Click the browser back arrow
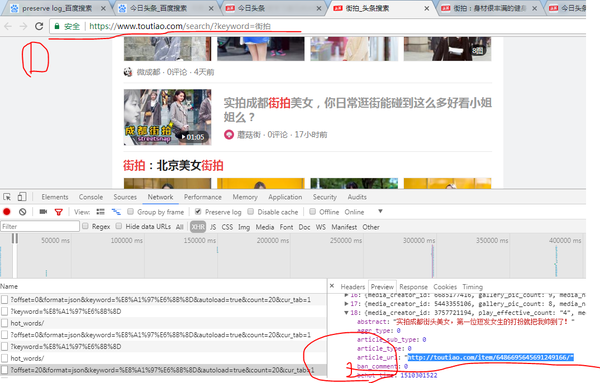Image resolution: width=600 pixels, height=383 pixels. pos(8,26)
